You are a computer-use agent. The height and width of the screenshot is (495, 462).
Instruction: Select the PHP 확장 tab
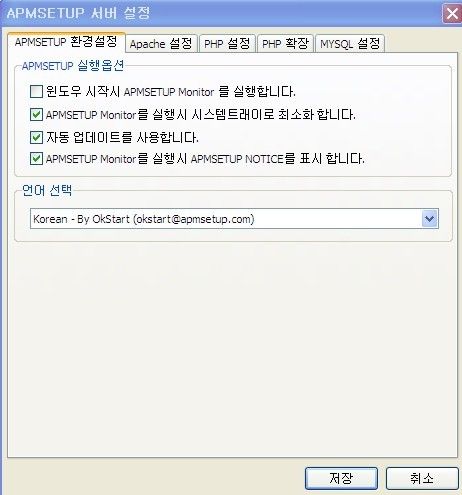click(285, 44)
